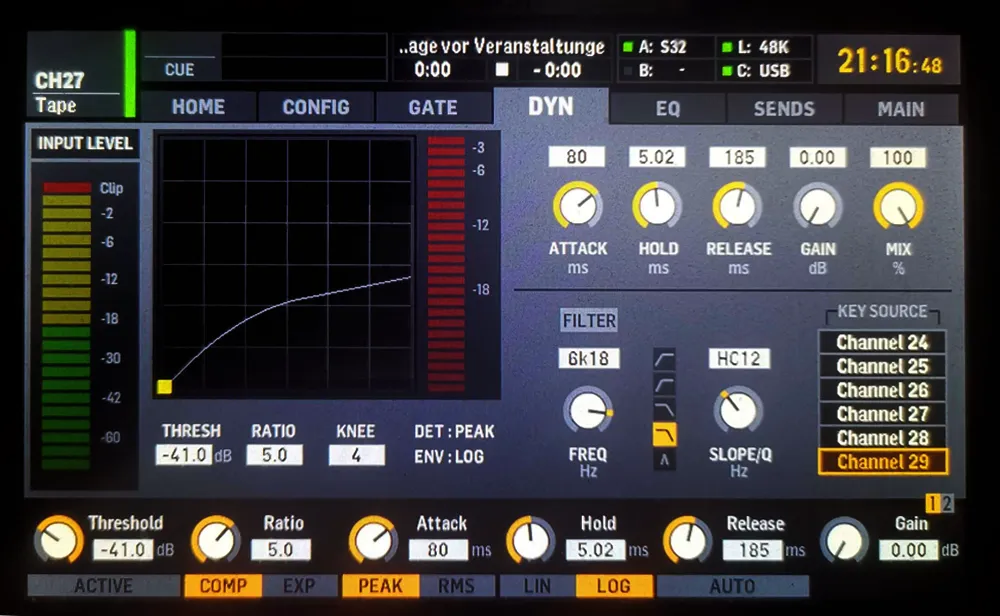Switch to the EQ tab
Viewport: 1000px width, 616px height.
(668, 108)
